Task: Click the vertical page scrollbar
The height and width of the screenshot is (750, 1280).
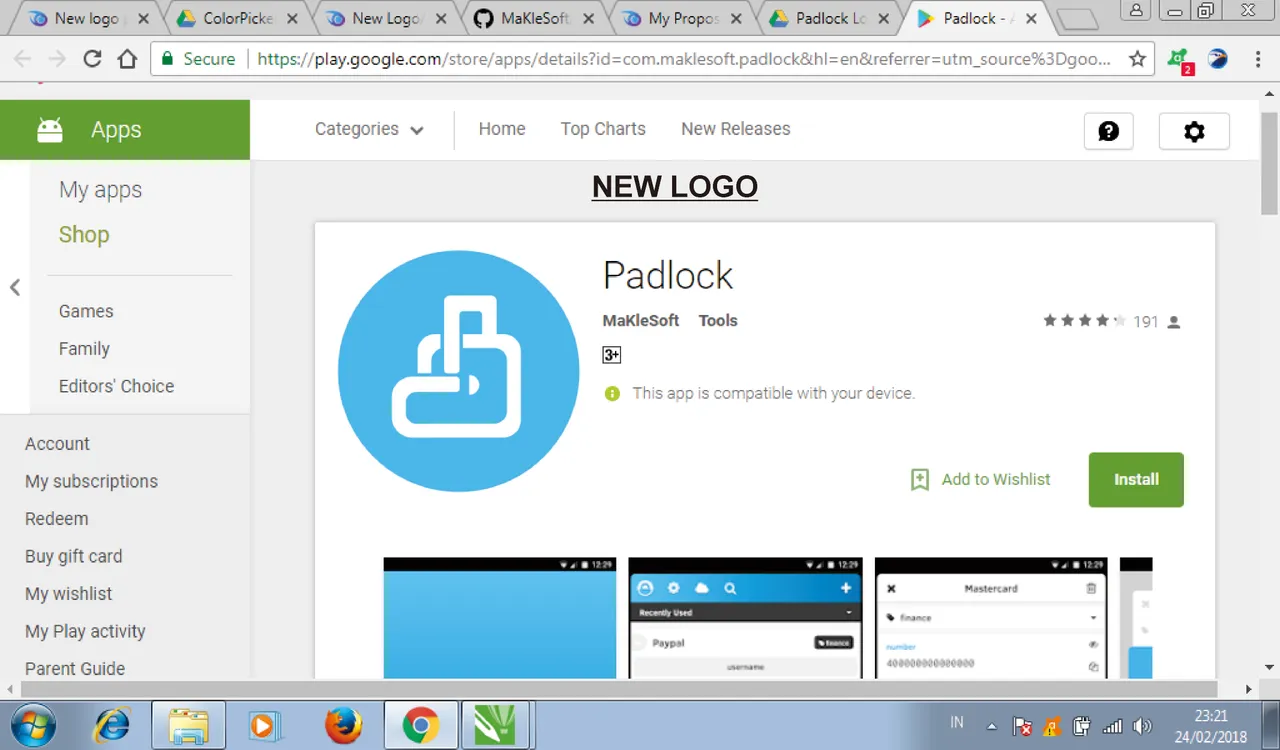Action: [x=1269, y=164]
